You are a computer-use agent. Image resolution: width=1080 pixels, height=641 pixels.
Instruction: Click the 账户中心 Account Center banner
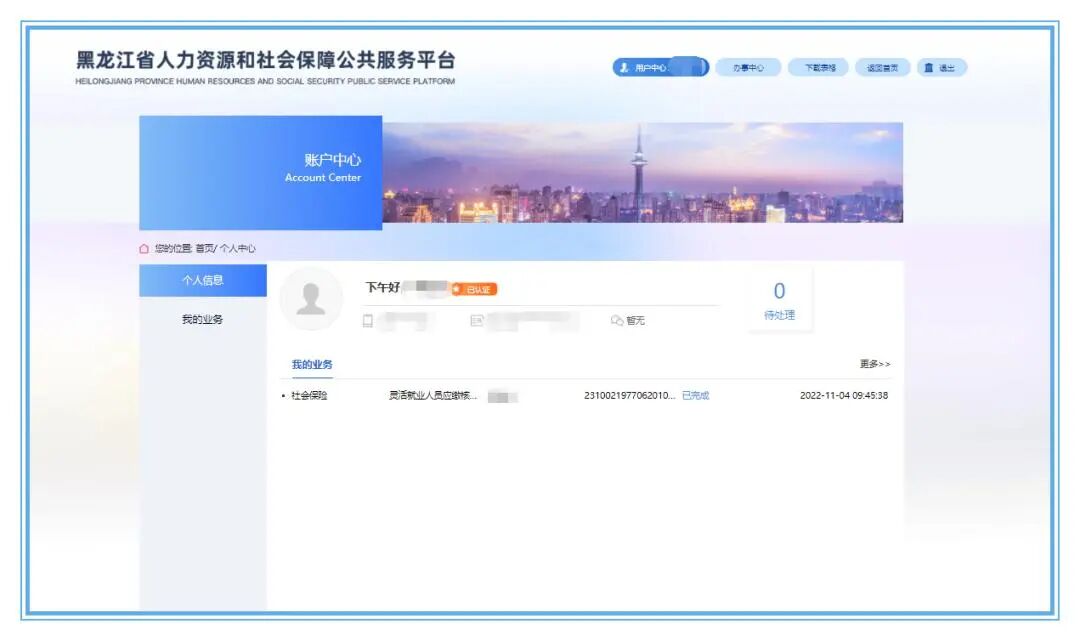tap(260, 172)
